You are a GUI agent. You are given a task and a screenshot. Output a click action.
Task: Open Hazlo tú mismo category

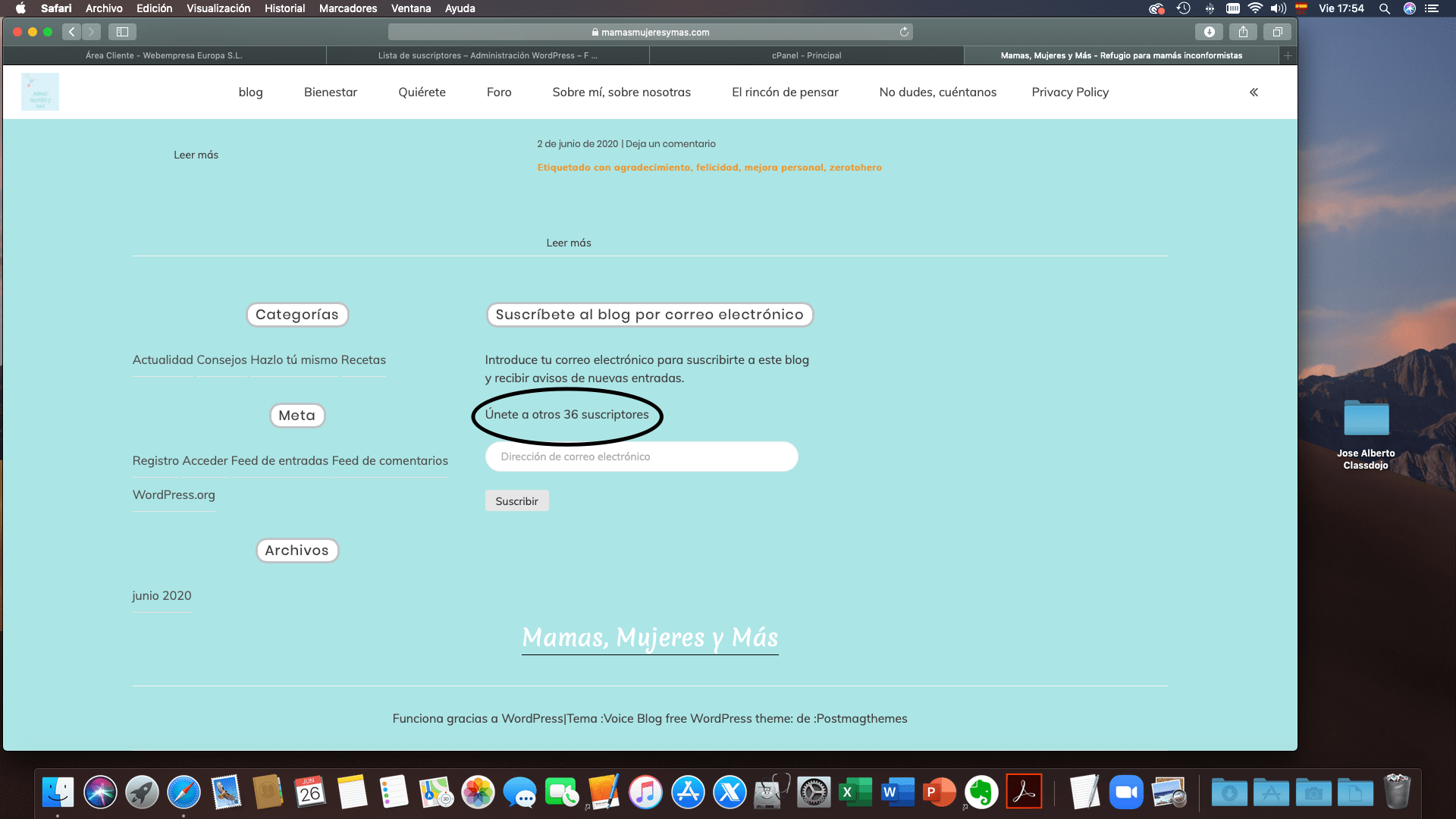(x=294, y=359)
